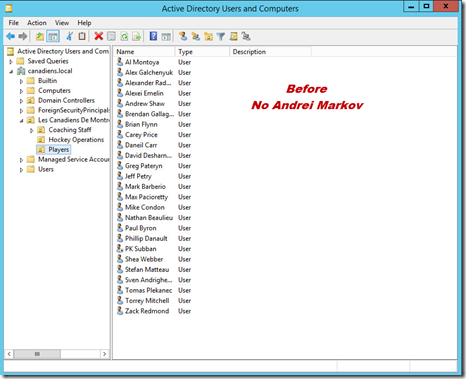Click the Cut scissors icon
The width and height of the screenshot is (466, 379).
pos(69,36)
